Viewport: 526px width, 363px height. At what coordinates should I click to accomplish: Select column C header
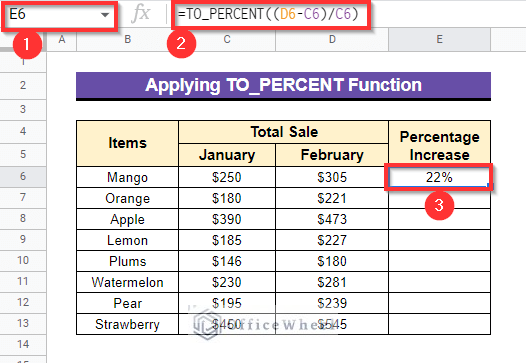click(x=227, y=40)
